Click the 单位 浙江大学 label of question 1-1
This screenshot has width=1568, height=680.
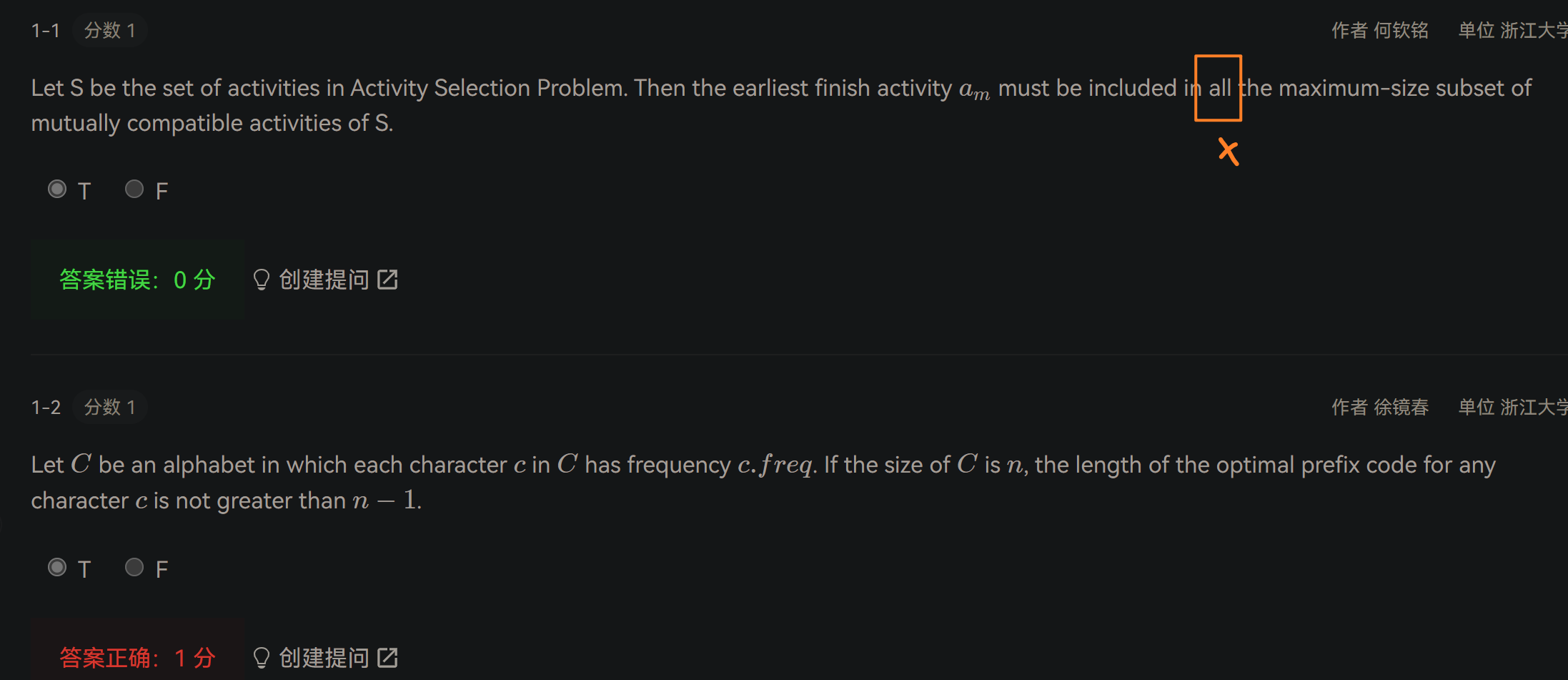[x=1513, y=30]
